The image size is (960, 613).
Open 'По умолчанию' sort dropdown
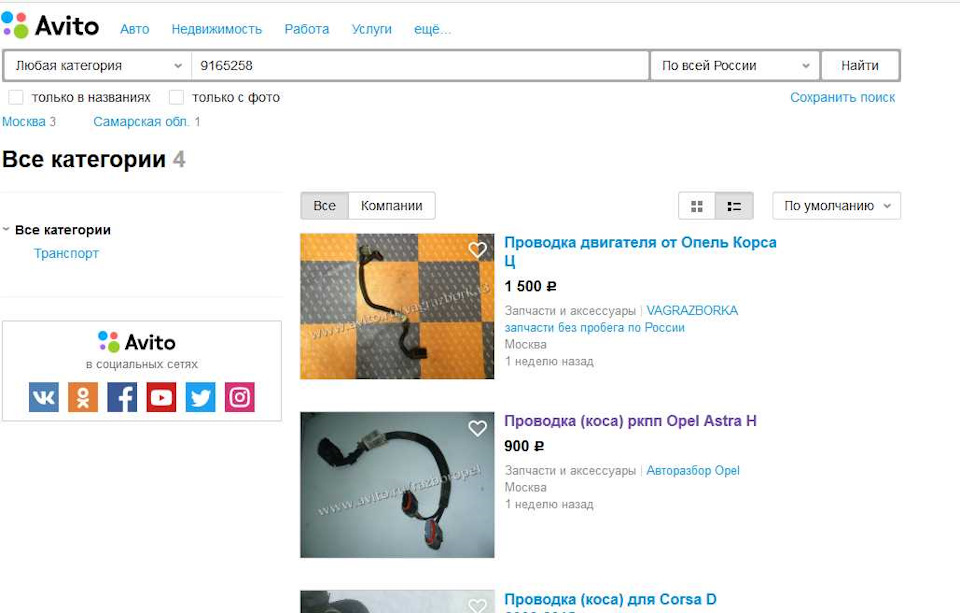point(836,206)
